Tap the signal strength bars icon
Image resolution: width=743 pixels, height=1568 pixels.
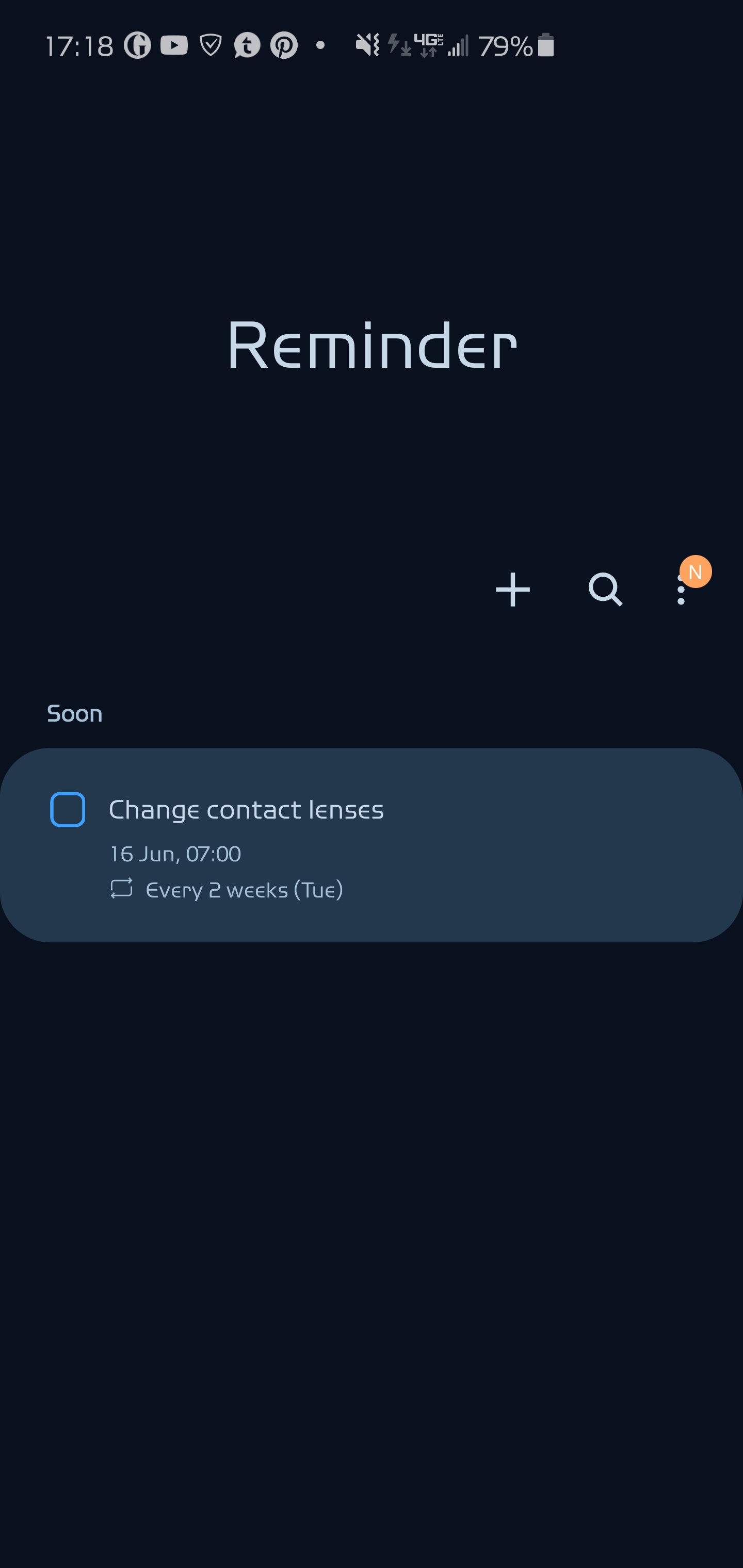pyautogui.click(x=458, y=46)
